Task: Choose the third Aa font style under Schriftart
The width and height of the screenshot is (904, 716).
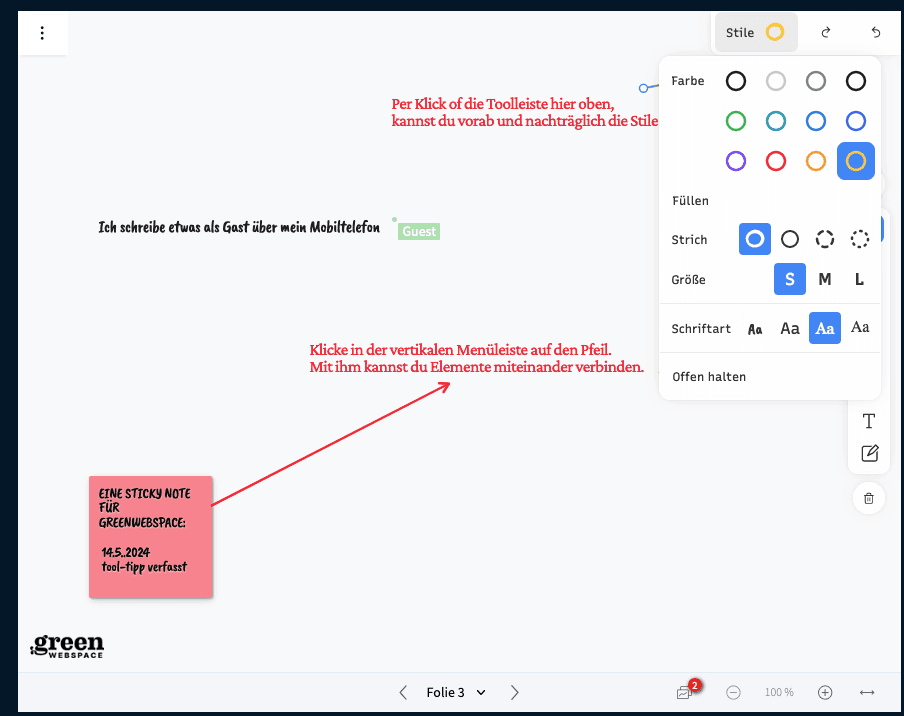Action: tap(824, 328)
